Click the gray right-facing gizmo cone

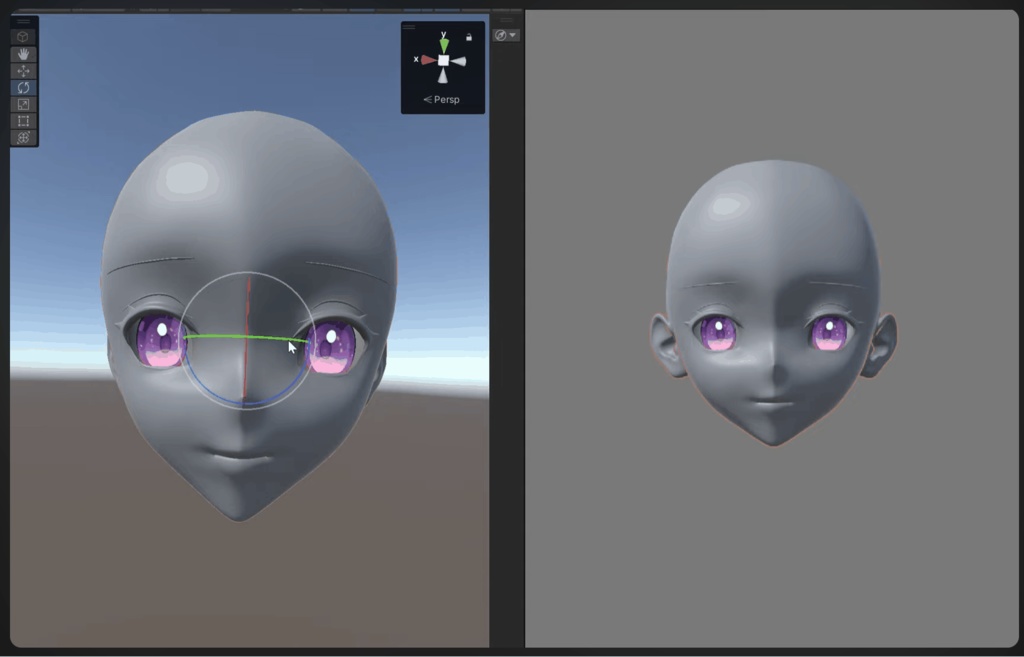[459, 60]
